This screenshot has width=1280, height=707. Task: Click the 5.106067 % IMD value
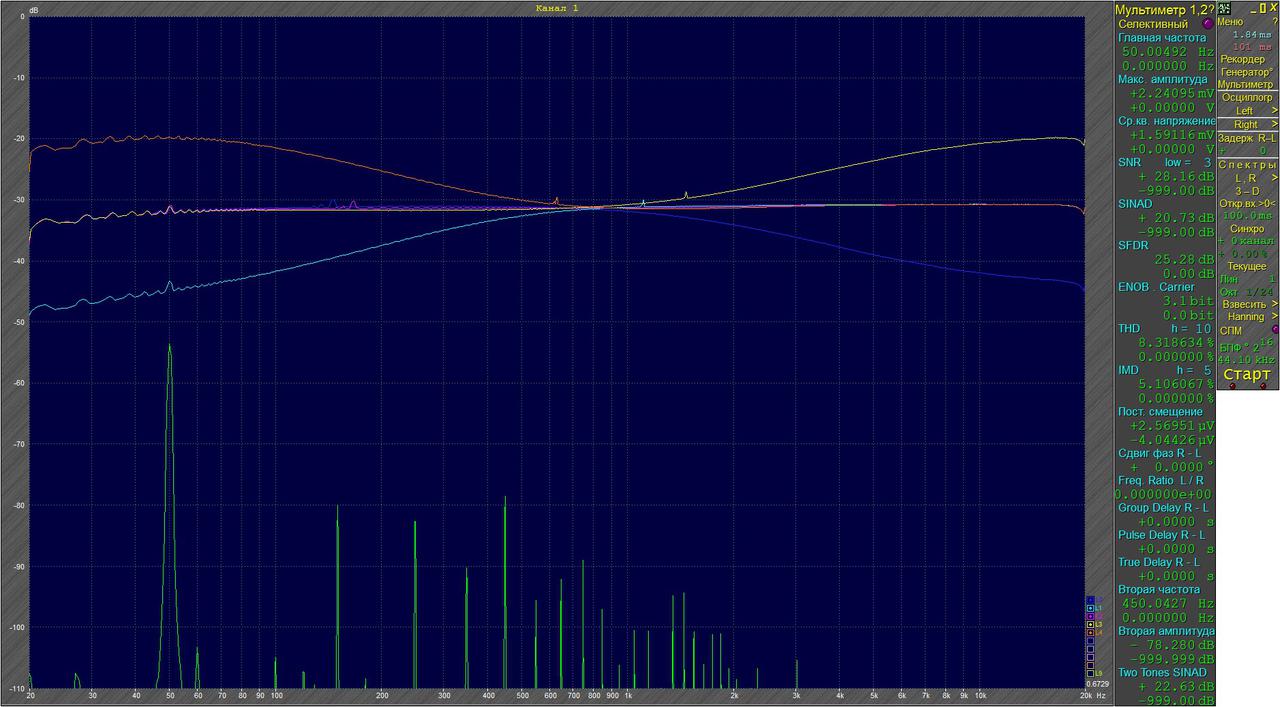1176,384
